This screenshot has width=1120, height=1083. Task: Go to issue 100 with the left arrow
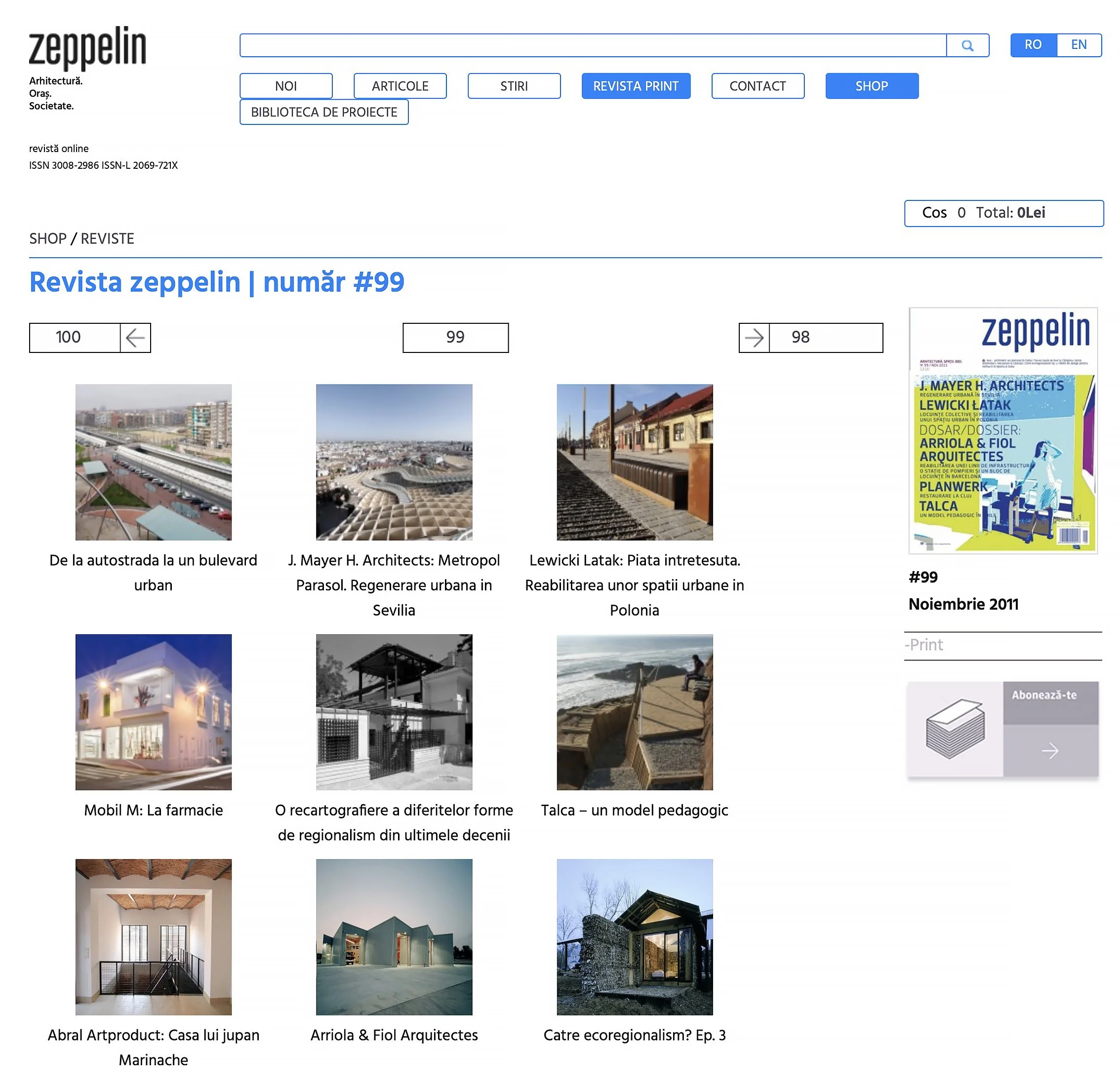[x=135, y=338]
